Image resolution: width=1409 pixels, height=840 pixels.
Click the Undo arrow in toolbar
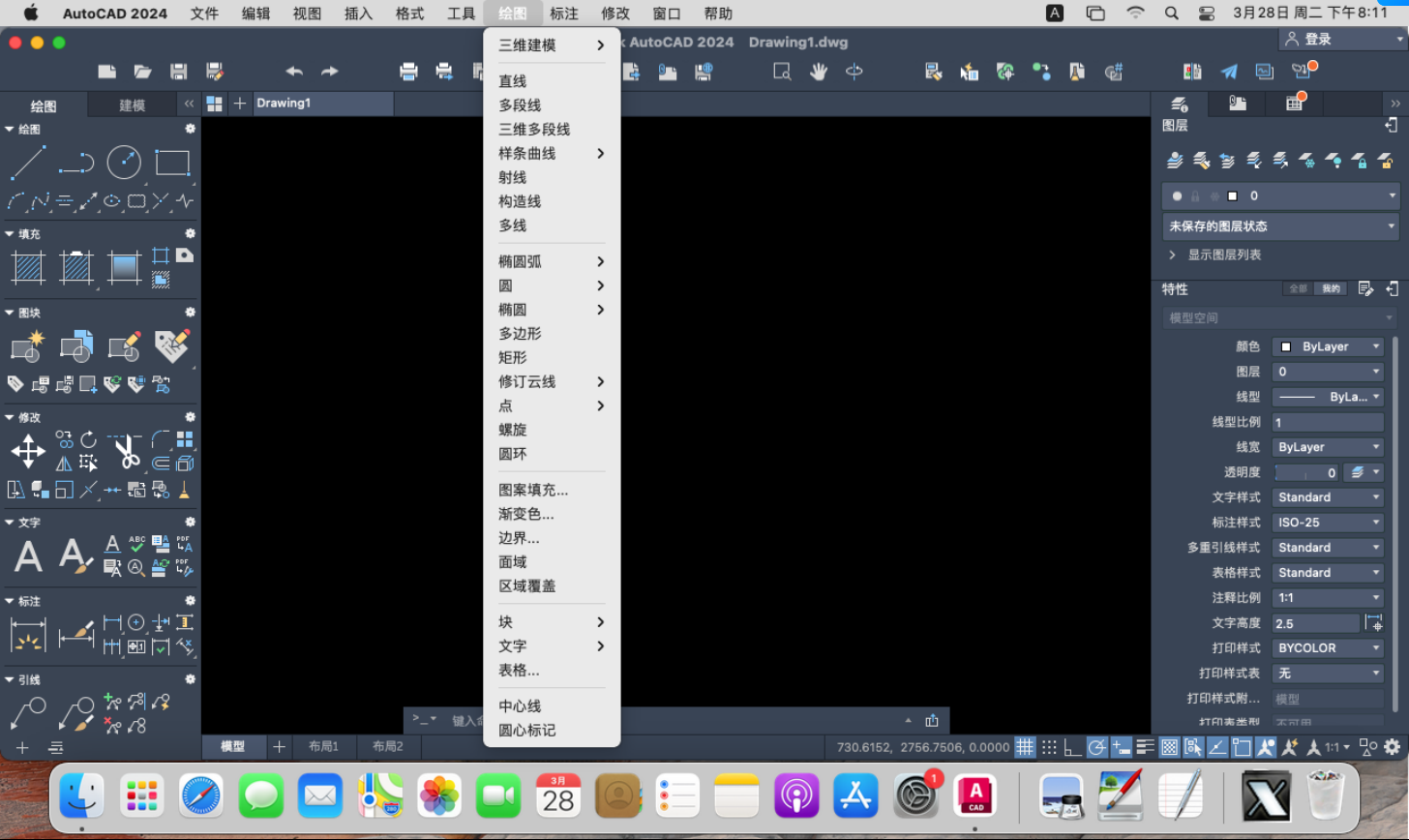[294, 71]
